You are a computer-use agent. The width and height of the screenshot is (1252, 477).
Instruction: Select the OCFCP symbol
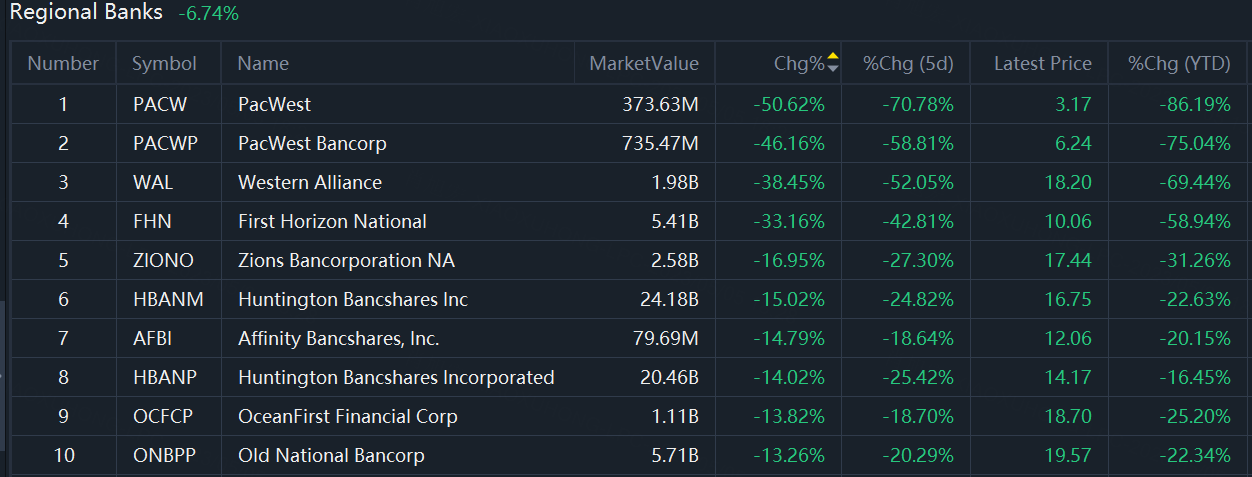click(165, 416)
